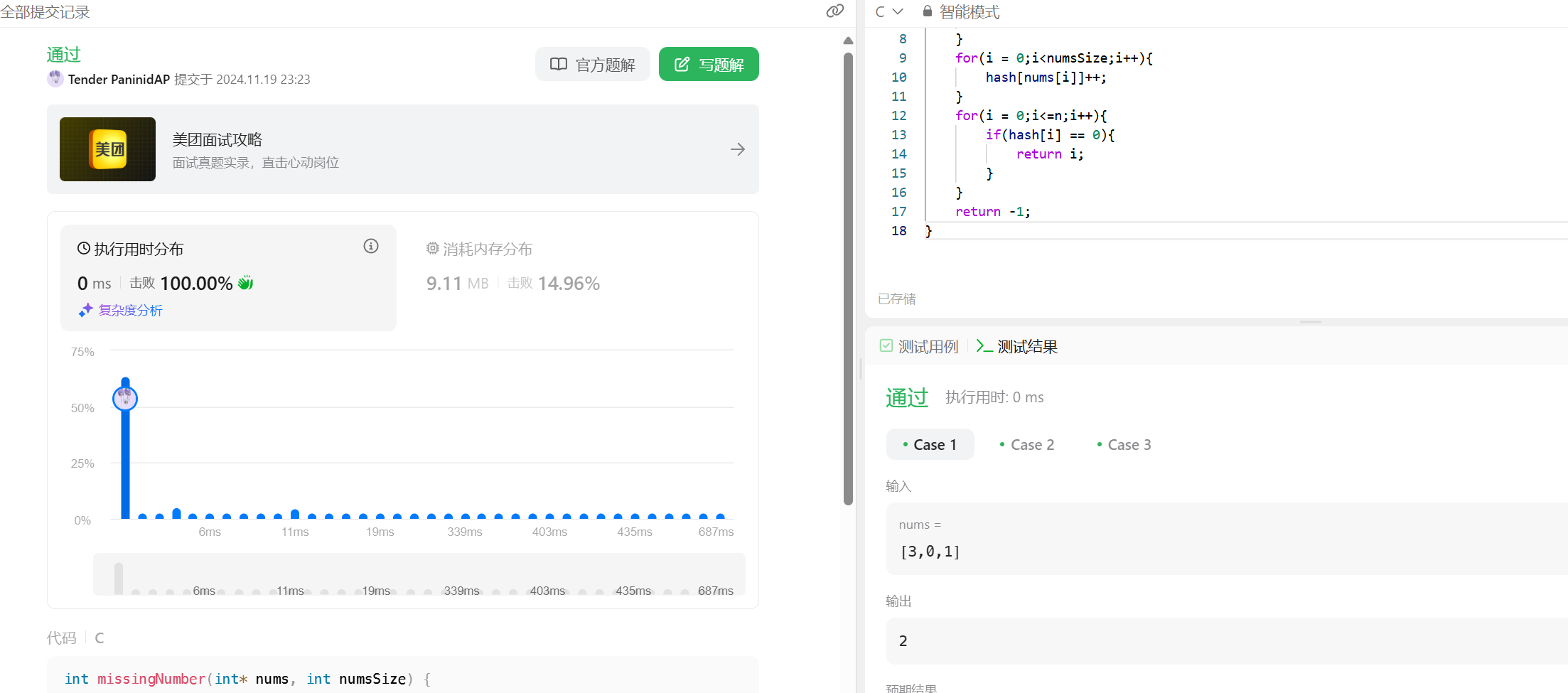The width and height of the screenshot is (1568, 693).
Task: Click the lock icon beside 智能模式
Action: [927, 11]
